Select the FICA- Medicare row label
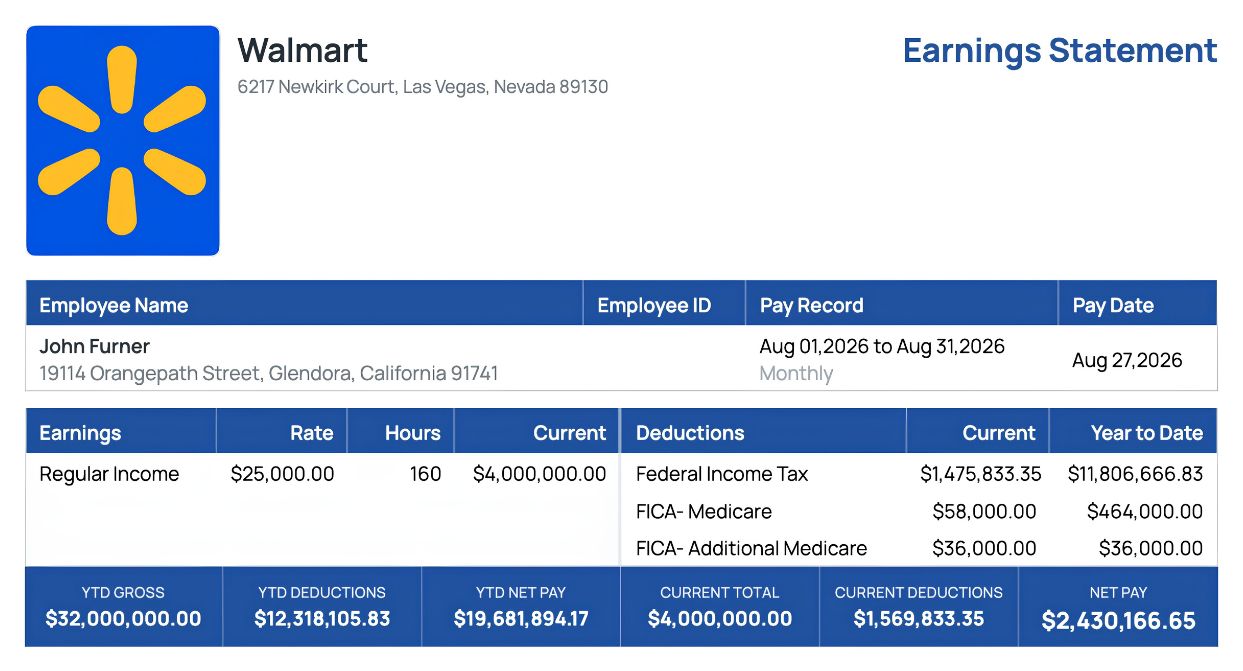Screen dimensions: 1243x671 pyautogui.click(x=704, y=511)
